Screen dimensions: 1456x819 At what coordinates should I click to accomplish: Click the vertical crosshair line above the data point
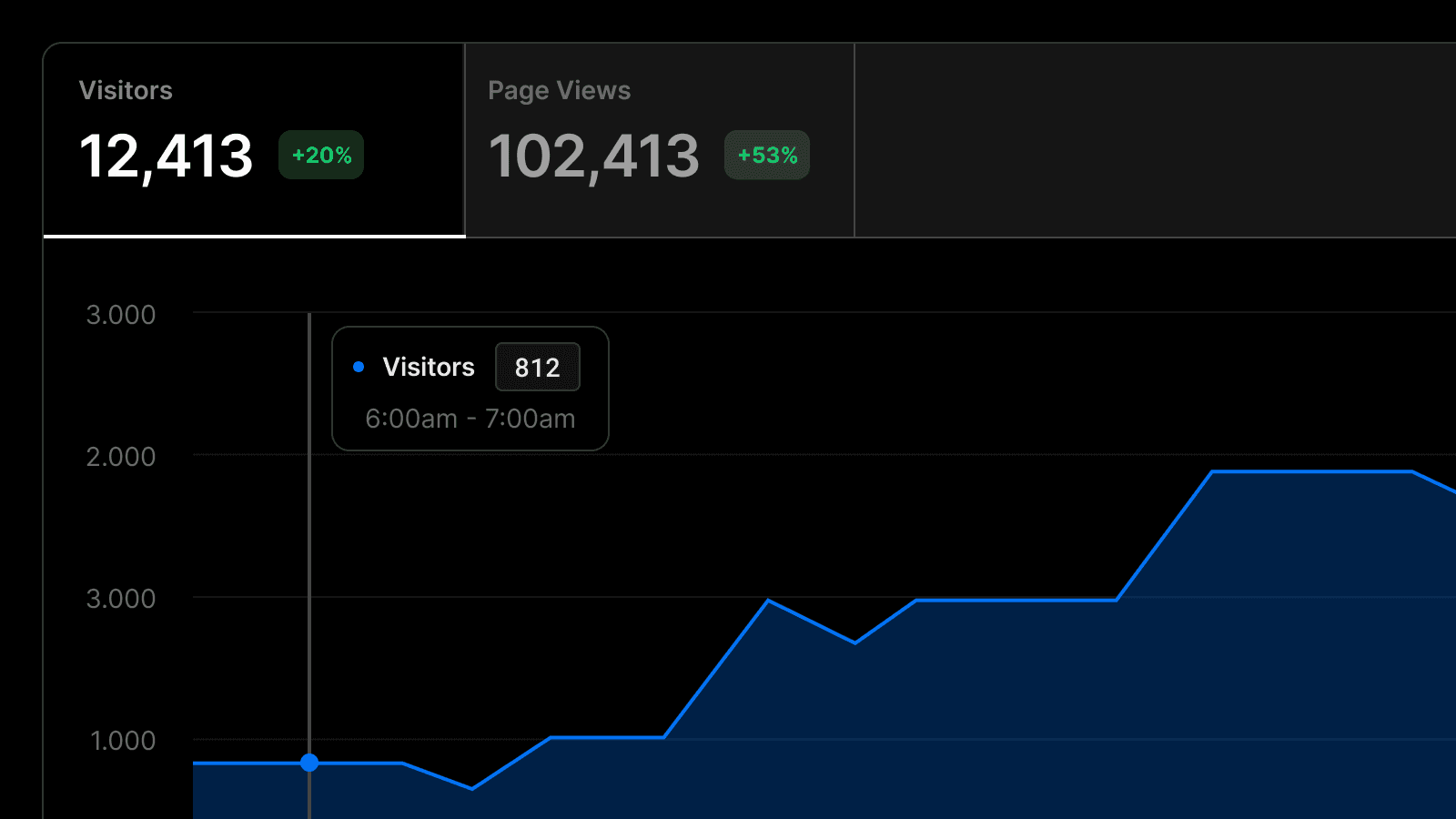tap(309, 546)
